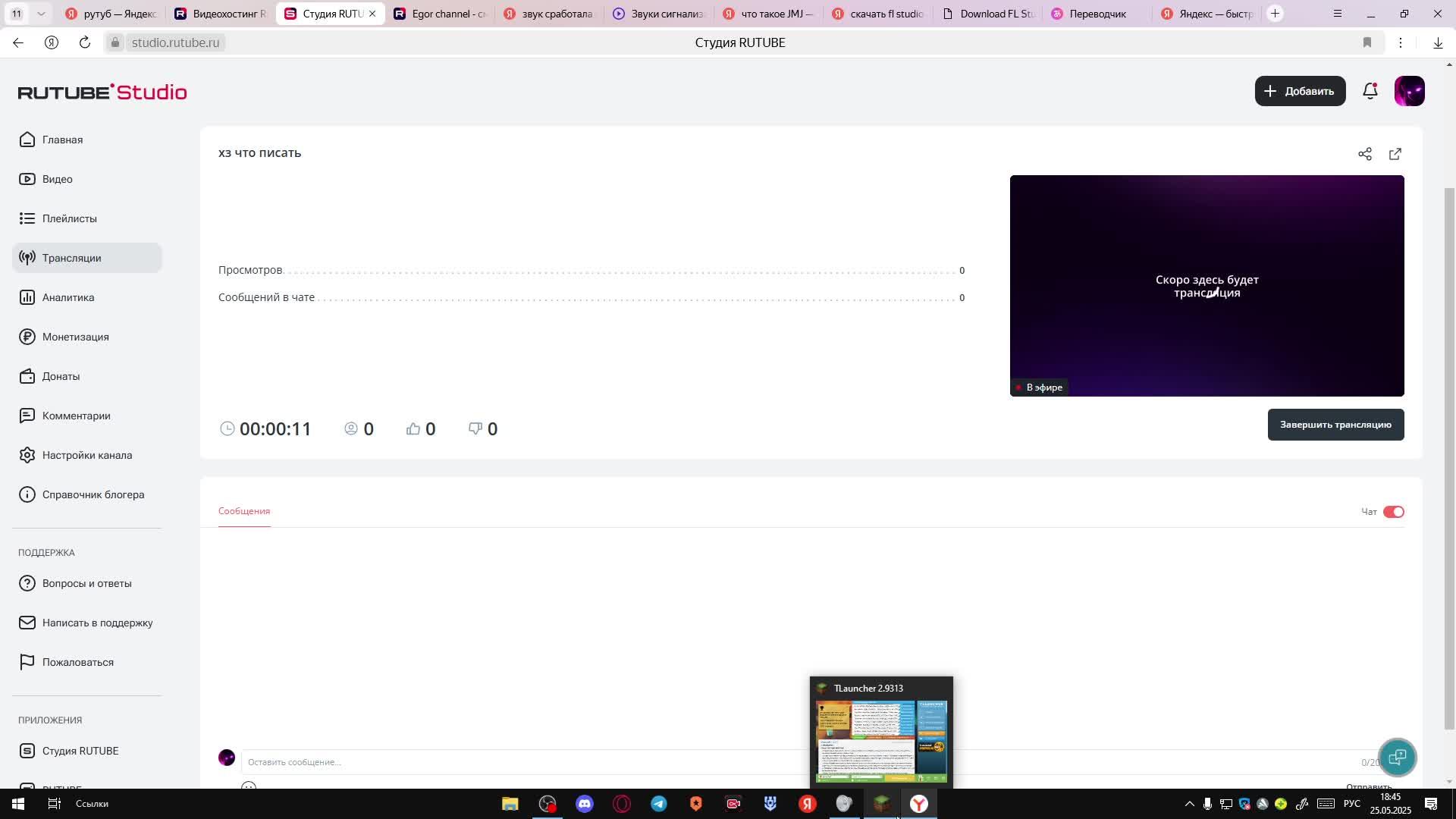Click the address bar studio.rutube.ru
The image size is (1456, 819).
(x=175, y=42)
